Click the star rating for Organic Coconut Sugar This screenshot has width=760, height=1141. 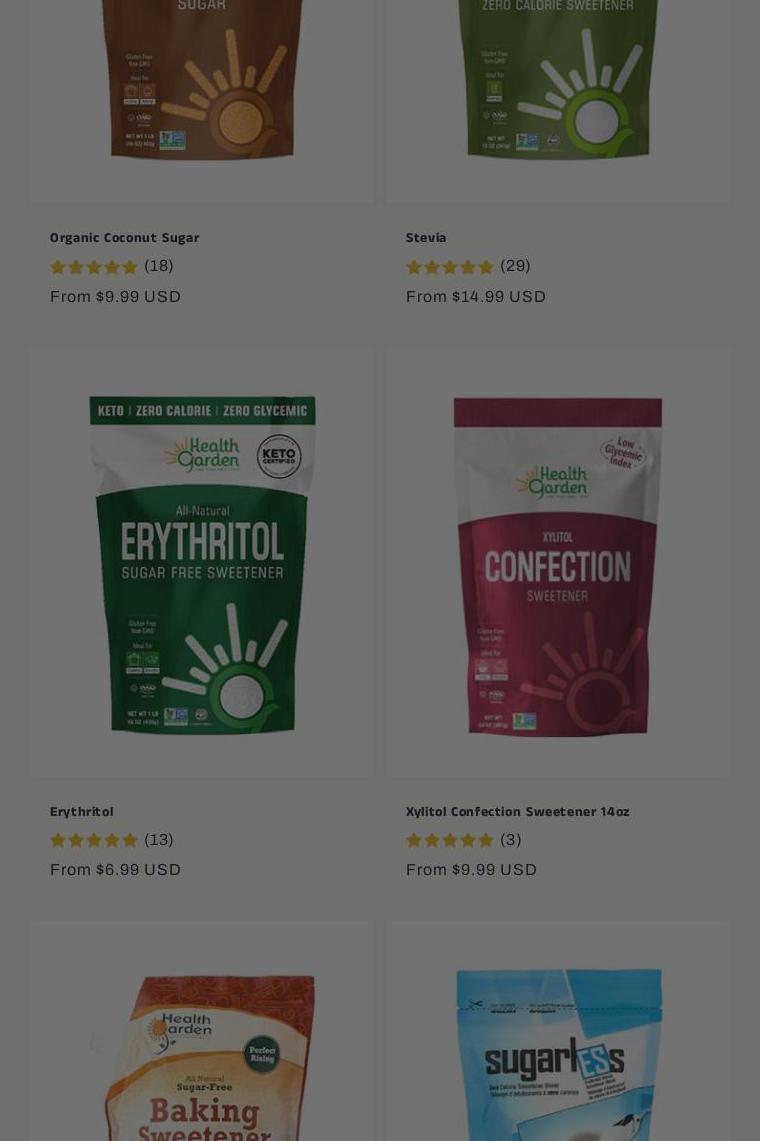[94, 266]
